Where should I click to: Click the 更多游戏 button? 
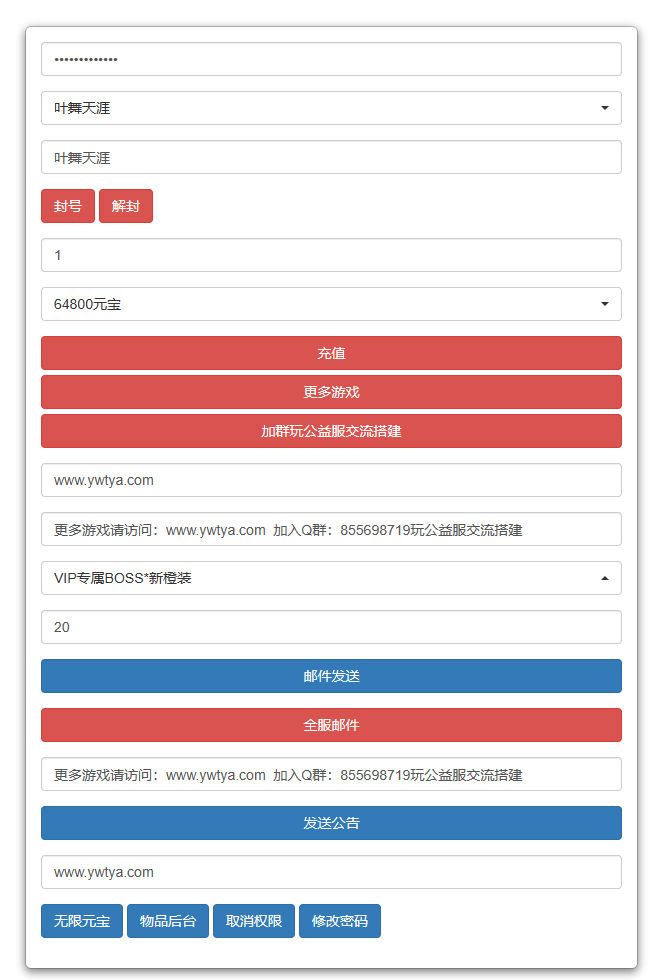point(331,392)
